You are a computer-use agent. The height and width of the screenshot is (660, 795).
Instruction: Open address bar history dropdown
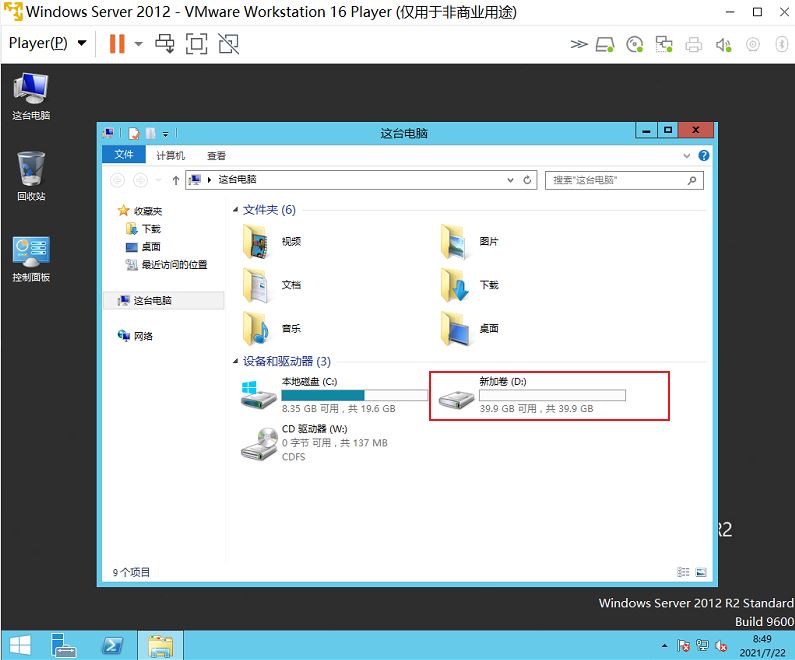511,180
